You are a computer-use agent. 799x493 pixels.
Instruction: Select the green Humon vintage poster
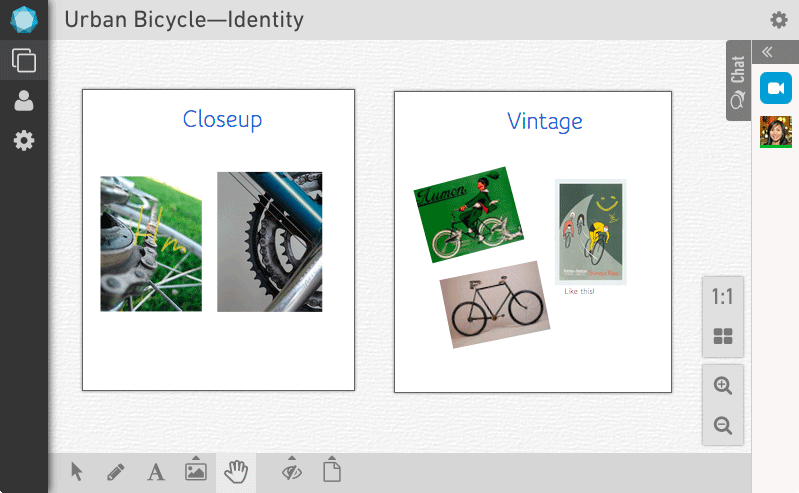click(468, 215)
